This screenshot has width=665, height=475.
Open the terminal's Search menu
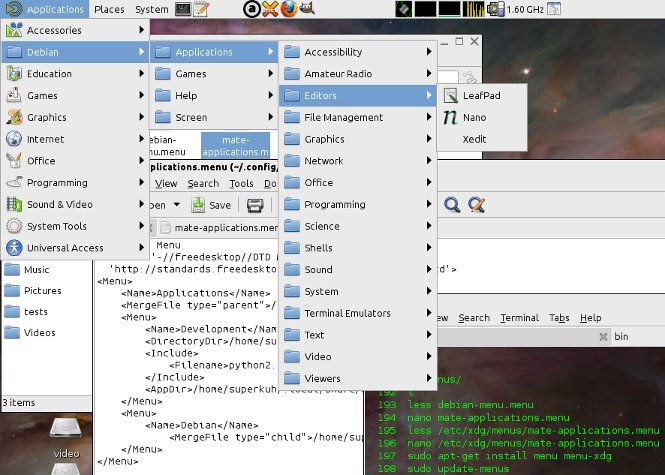[x=474, y=318]
